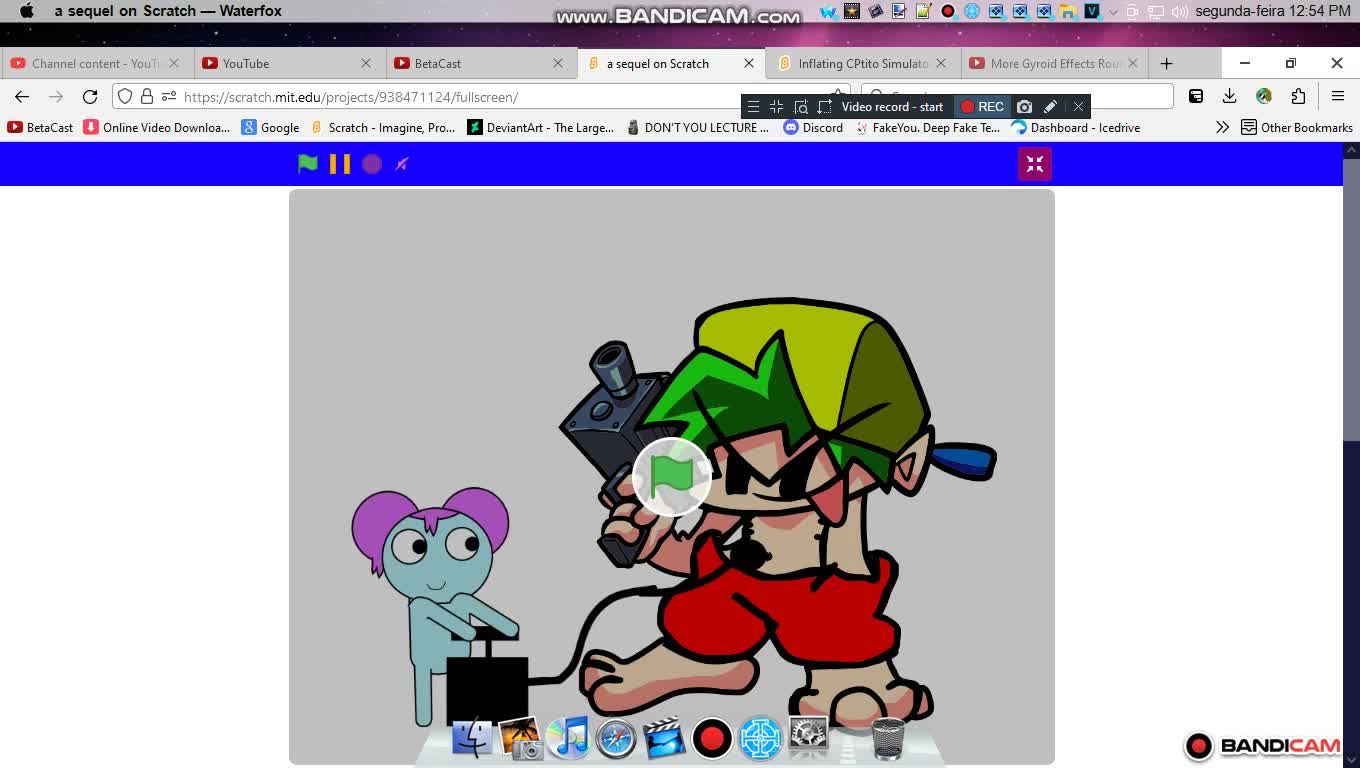Open the DON'T YOU LECTURE bookmark
This screenshot has height=768, width=1360.
pos(698,127)
